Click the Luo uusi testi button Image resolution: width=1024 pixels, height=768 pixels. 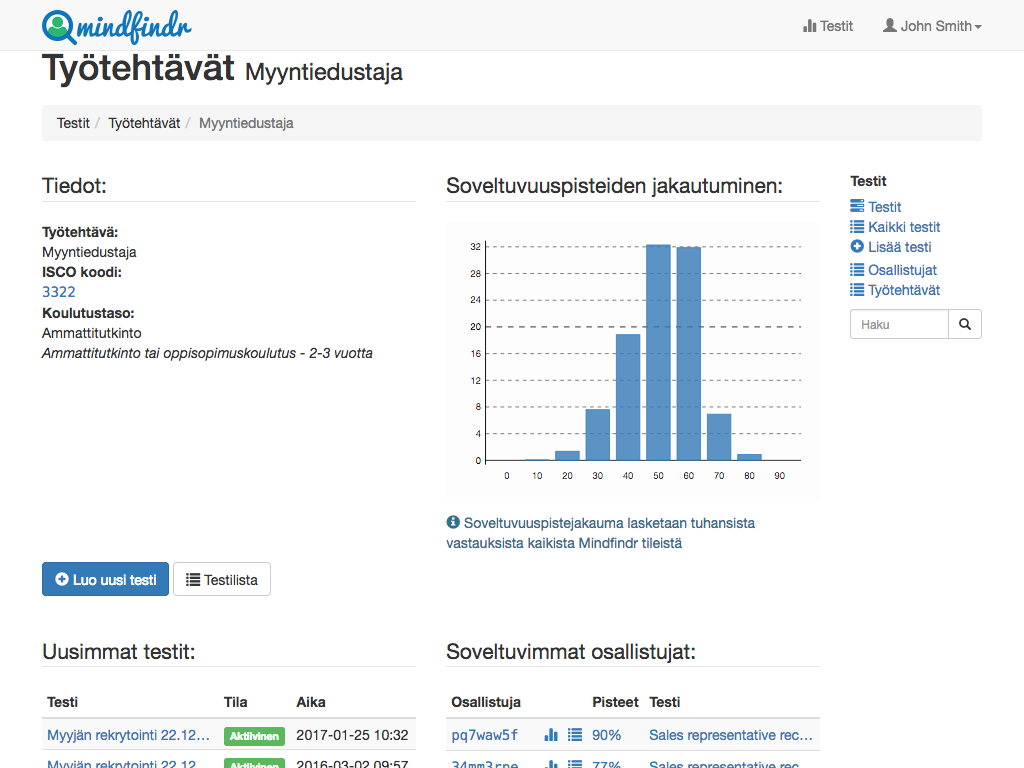click(x=105, y=579)
